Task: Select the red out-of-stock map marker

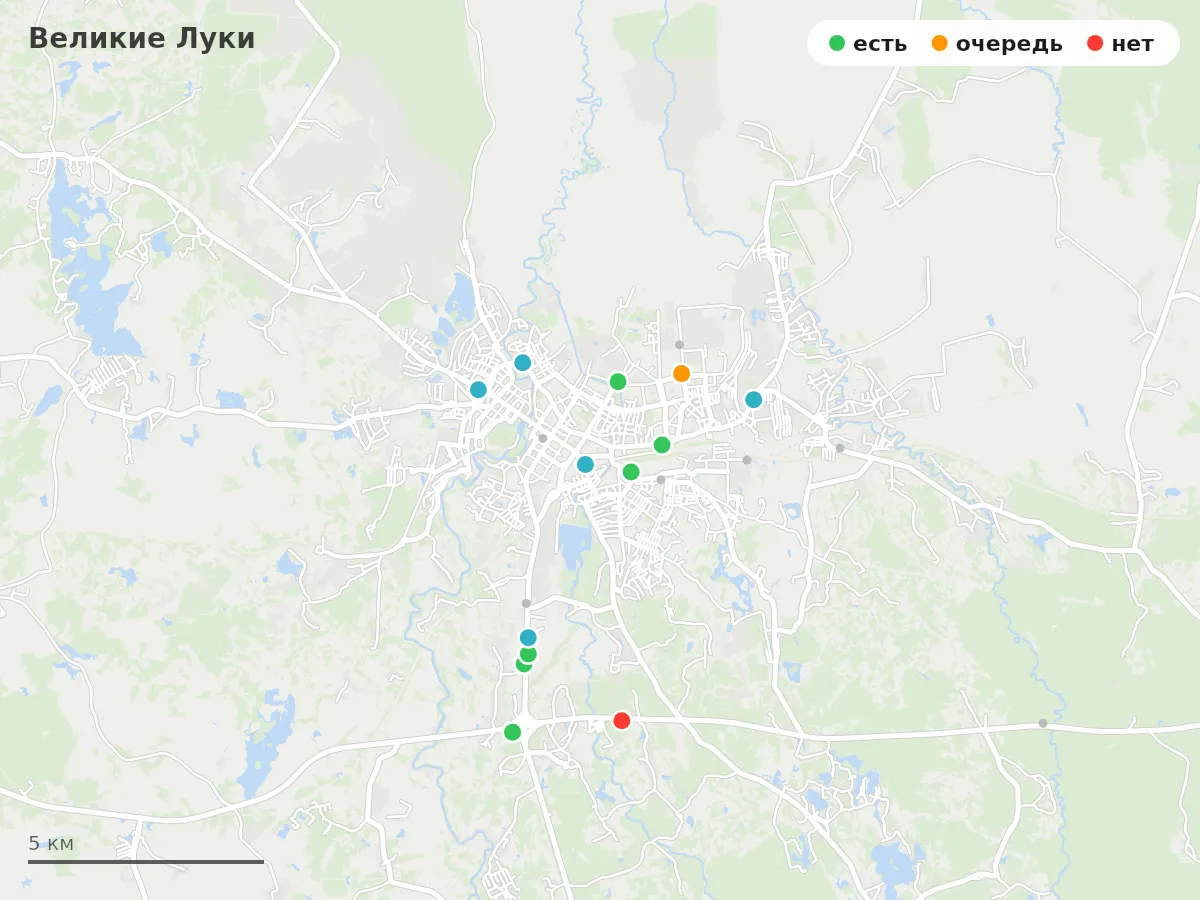Action: pyautogui.click(x=621, y=720)
